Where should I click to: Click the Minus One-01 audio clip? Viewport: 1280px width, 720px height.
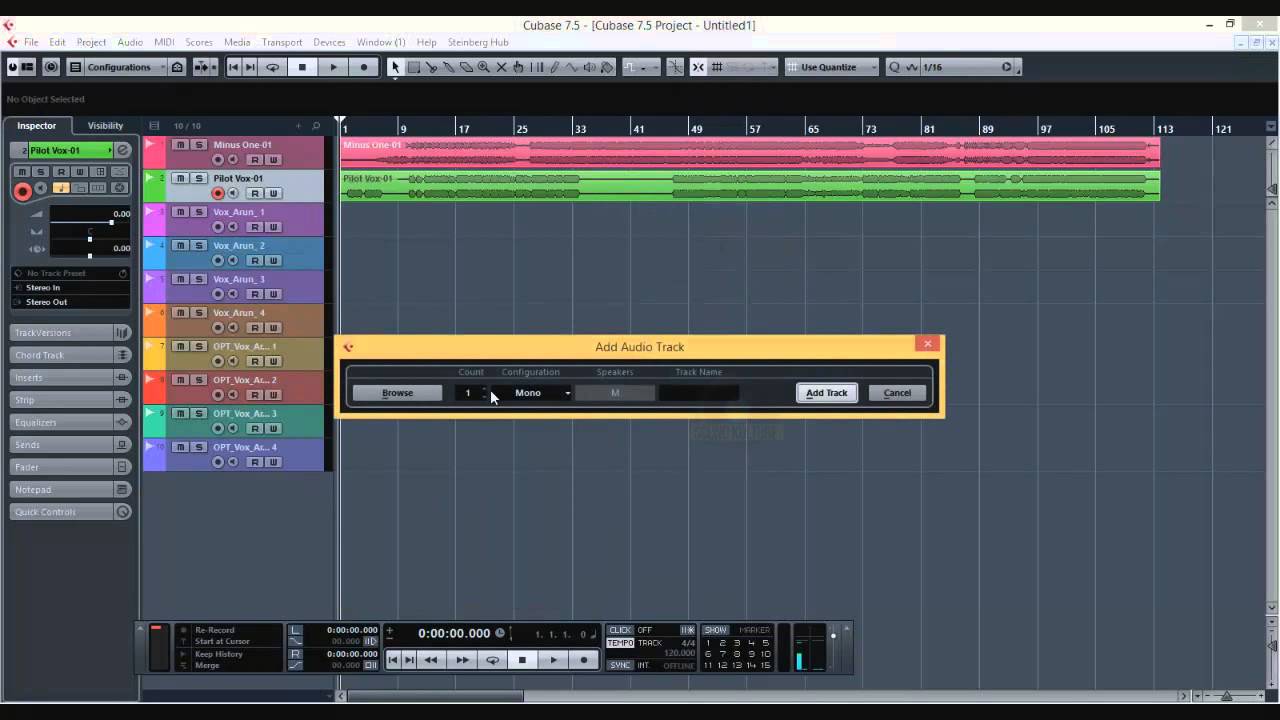tap(750, 152)
